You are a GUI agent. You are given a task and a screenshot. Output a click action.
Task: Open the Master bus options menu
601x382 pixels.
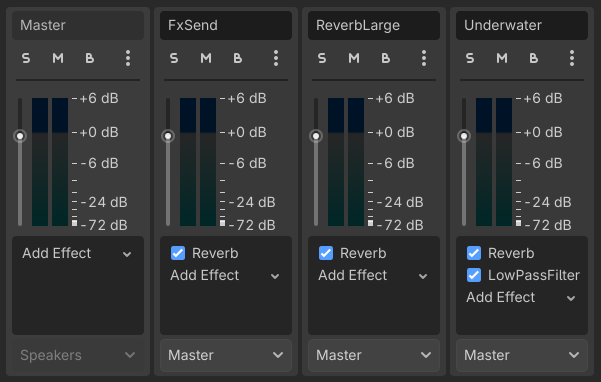point(128,58)
